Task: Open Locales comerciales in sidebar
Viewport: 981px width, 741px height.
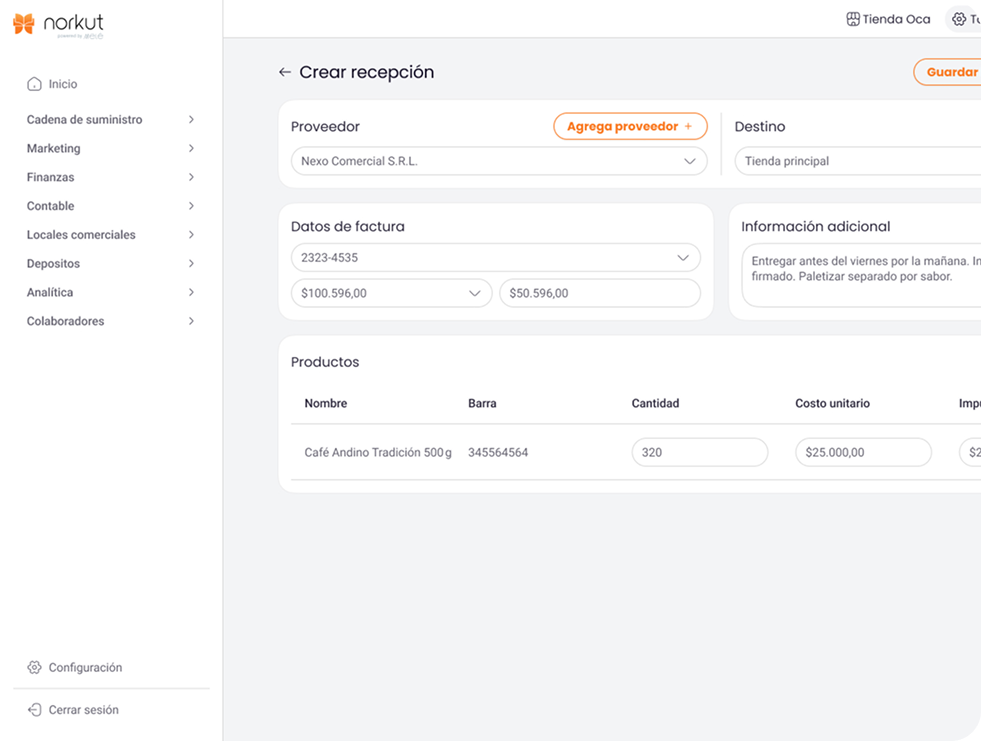Action: (x=81, y=235)
